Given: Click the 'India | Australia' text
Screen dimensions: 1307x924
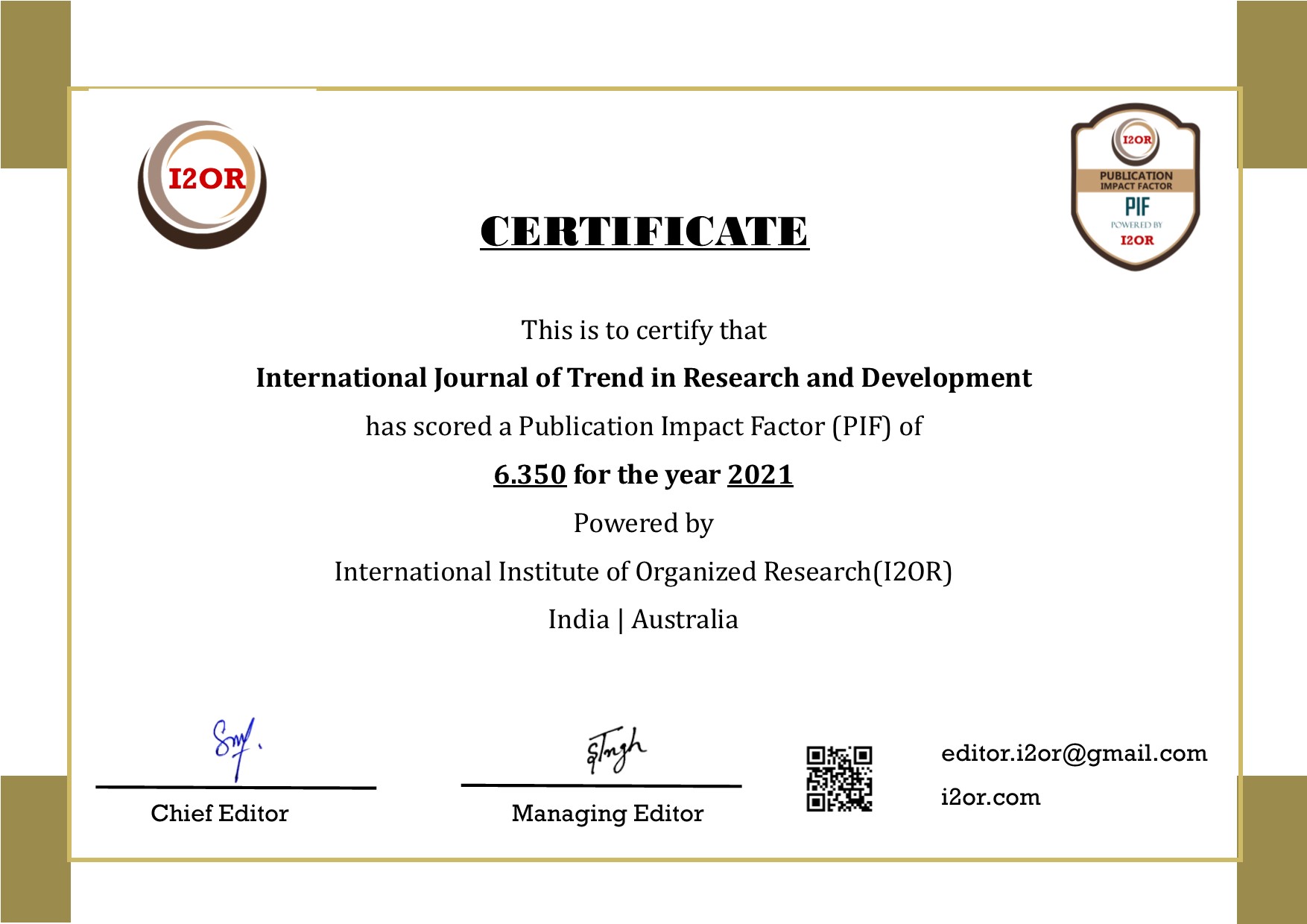Looking at the screenshot, I should tap(644, 620).
